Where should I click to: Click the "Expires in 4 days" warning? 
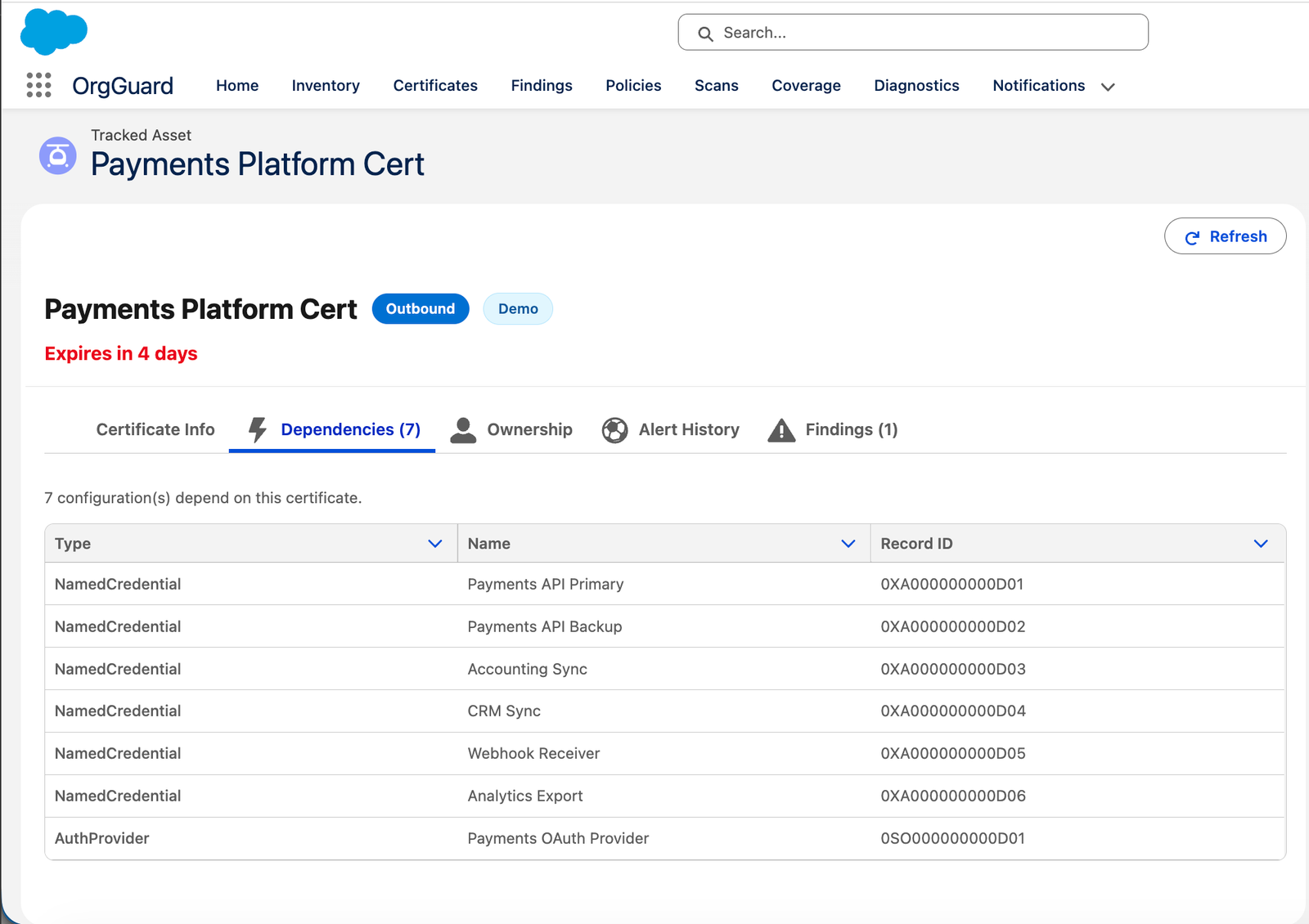point(121,354)
